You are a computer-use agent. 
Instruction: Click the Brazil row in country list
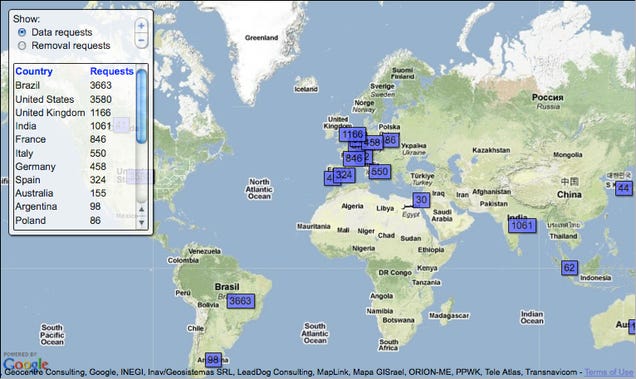(x=75, y=85)
